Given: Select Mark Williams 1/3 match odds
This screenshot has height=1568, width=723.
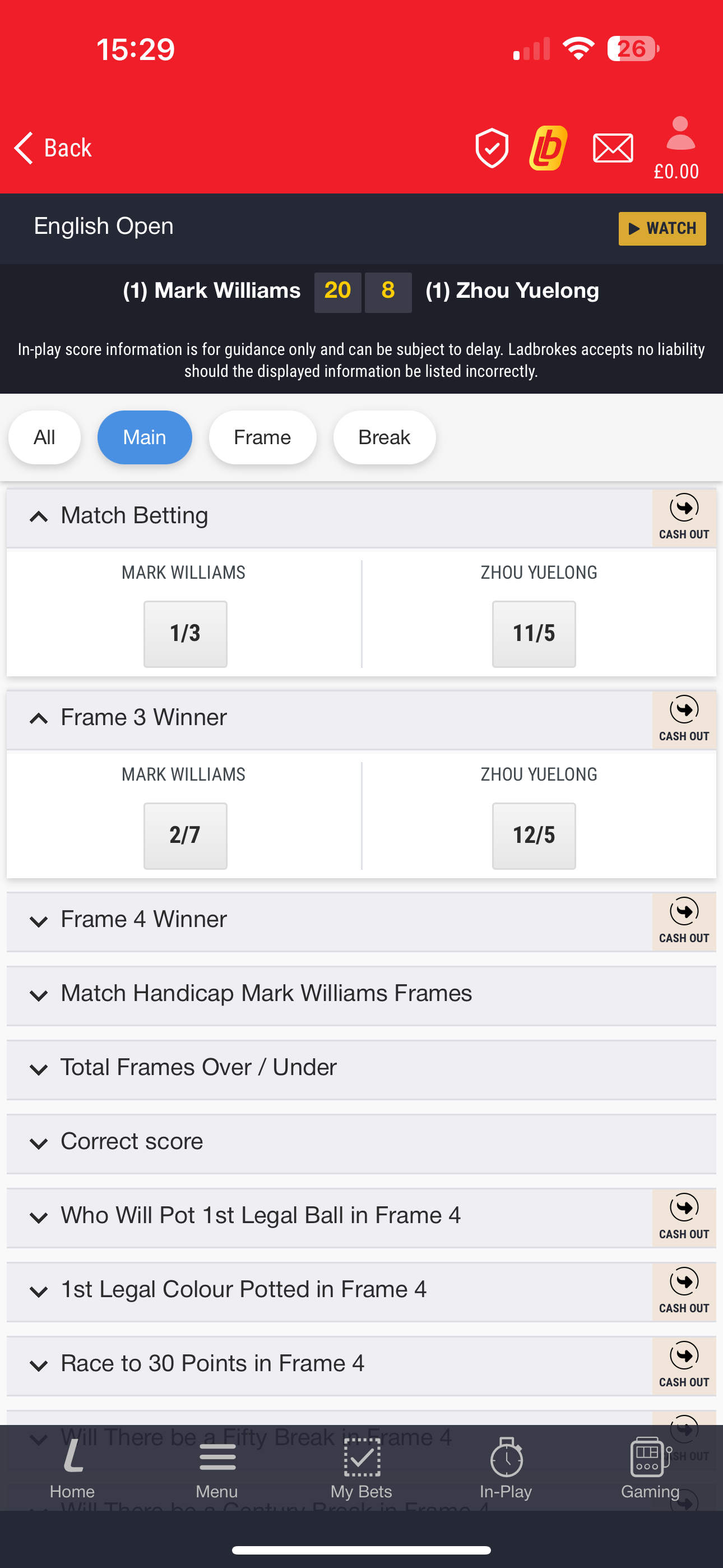Looking at the screenshot, I should (185, 633).
